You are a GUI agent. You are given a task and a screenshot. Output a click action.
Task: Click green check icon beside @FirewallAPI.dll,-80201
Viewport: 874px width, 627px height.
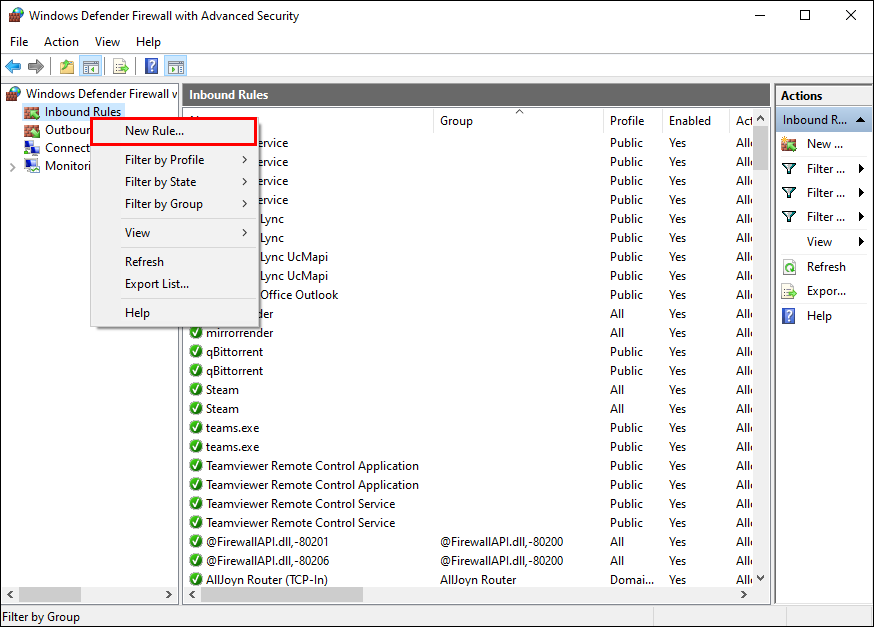[x=196, y=542]
